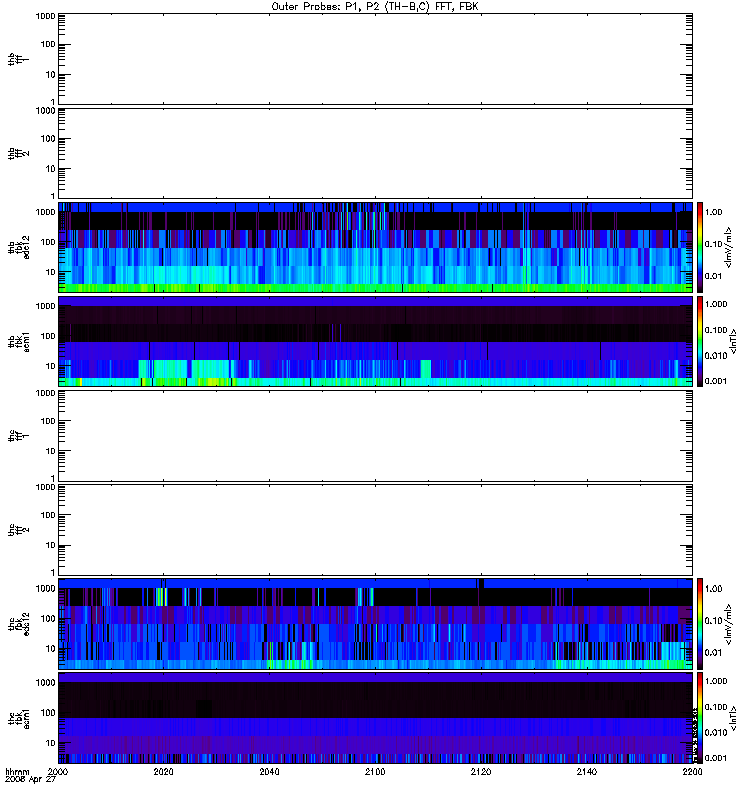Click the "hhmm" axis unit label
750x800 pixels.
coord(17,771)
